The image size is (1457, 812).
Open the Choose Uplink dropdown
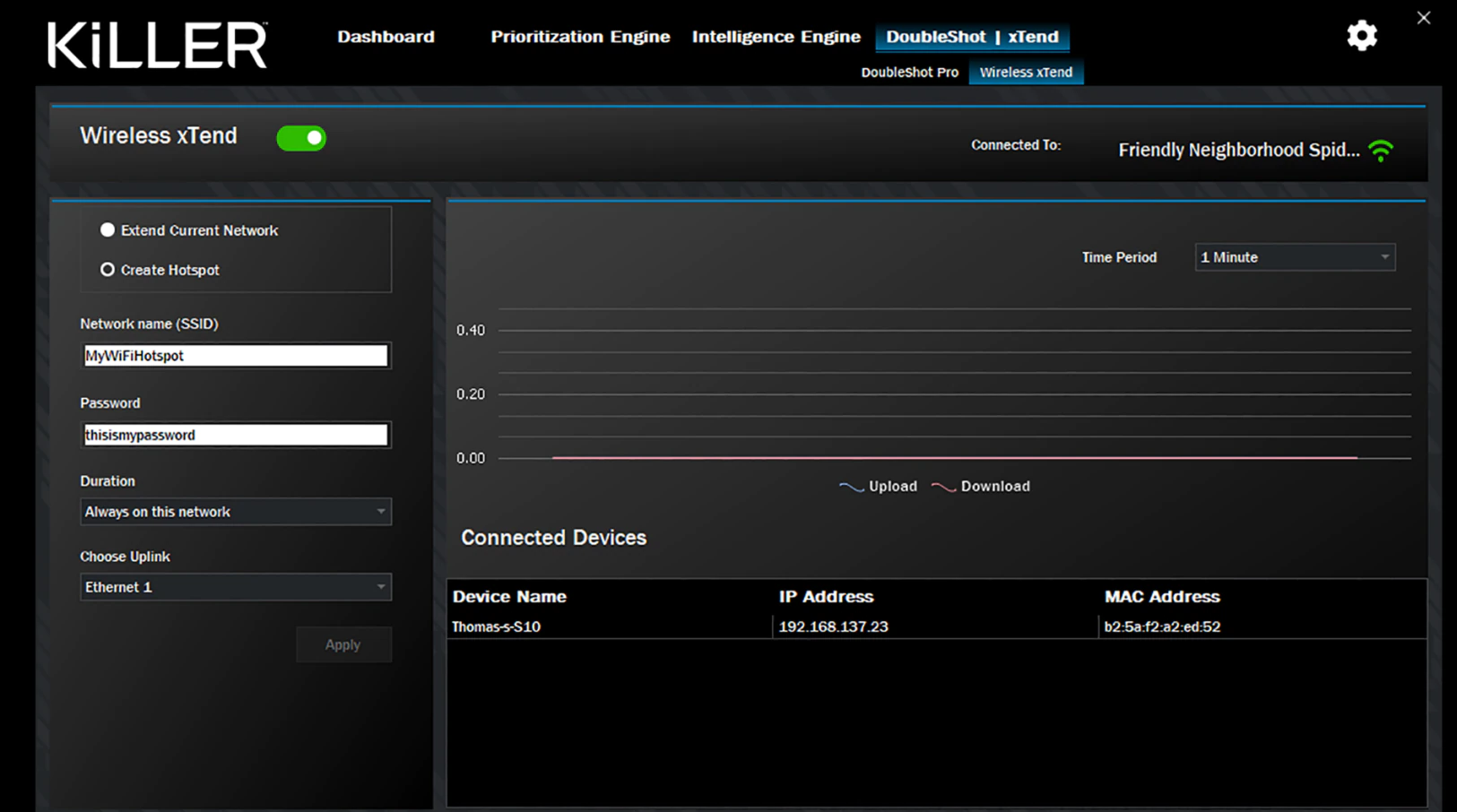point(236,587)
